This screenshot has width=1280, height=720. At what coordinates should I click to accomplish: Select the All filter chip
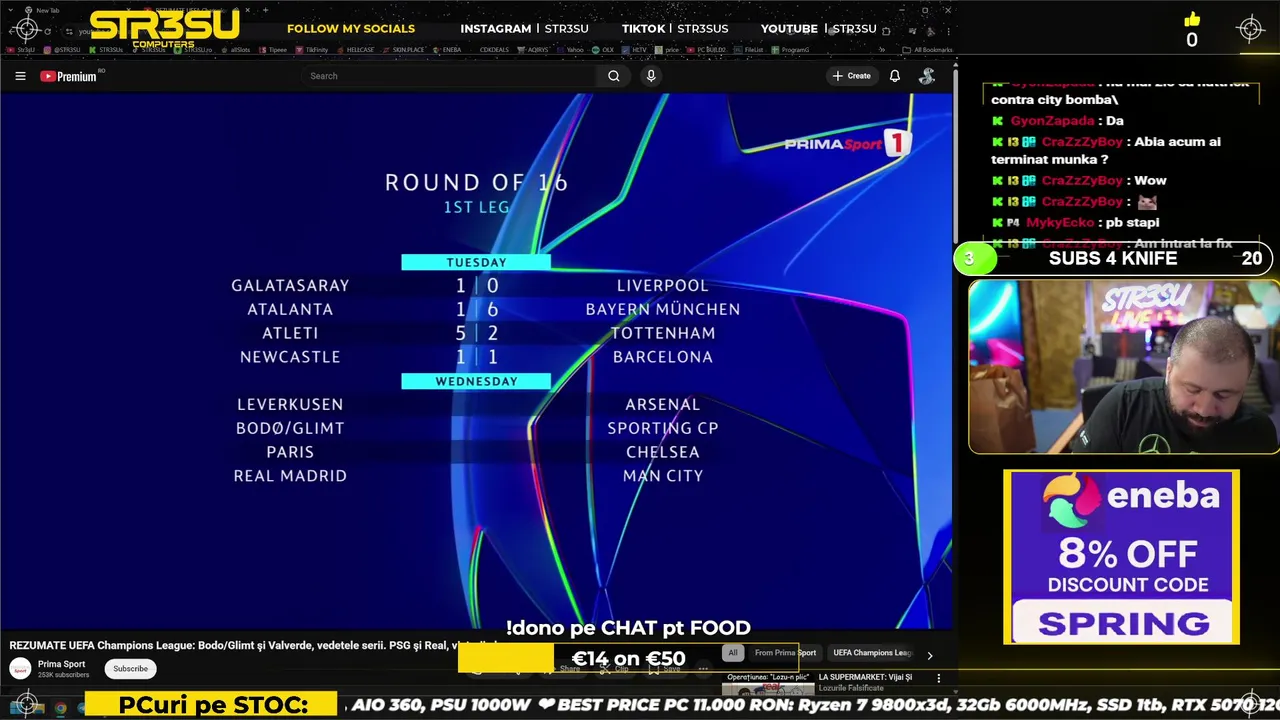click(x=733, y=653)
